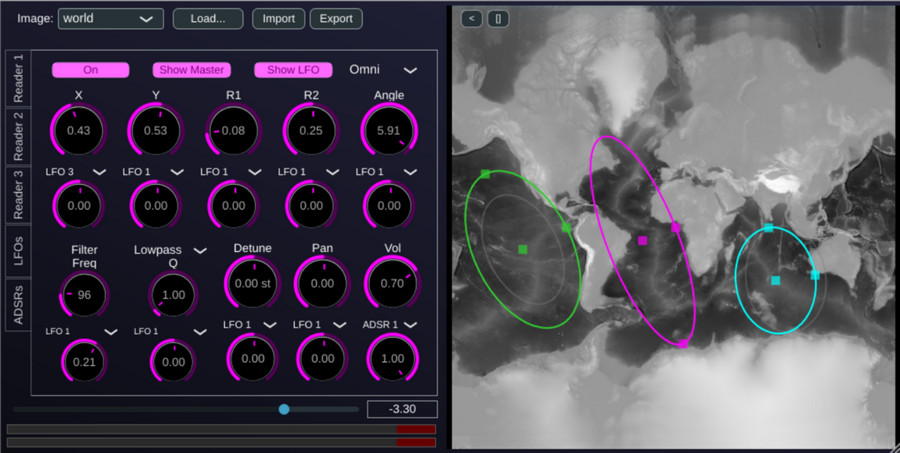Select the magenta ellipse center handle

(x=642, y=241)
